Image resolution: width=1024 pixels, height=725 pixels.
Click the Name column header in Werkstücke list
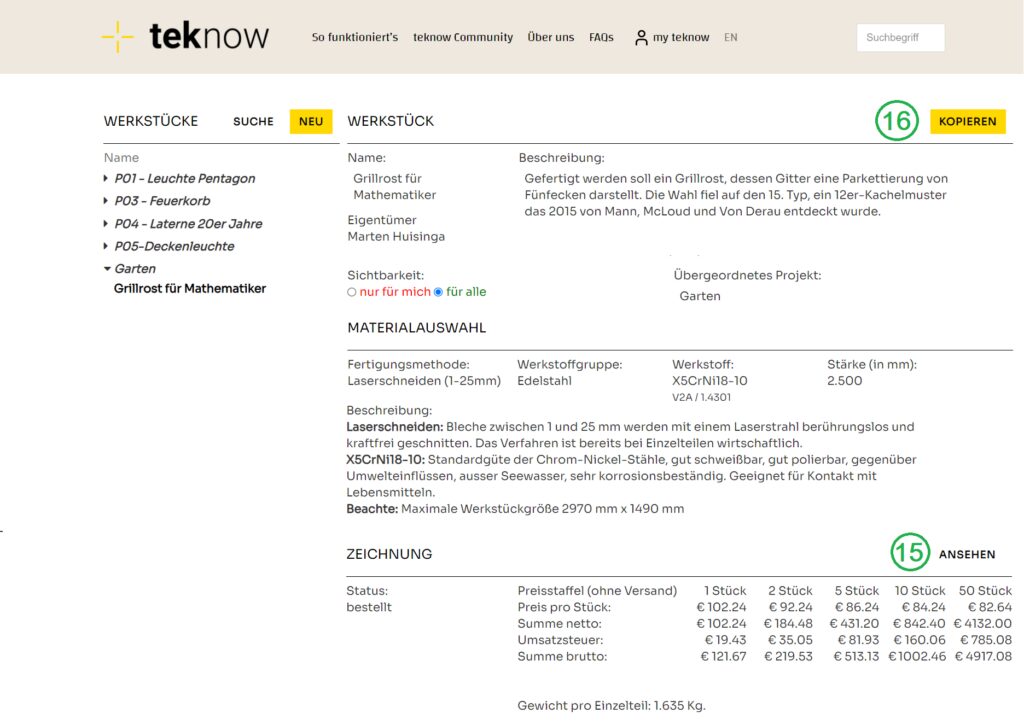pyautogui.click(x=121, y=157)
